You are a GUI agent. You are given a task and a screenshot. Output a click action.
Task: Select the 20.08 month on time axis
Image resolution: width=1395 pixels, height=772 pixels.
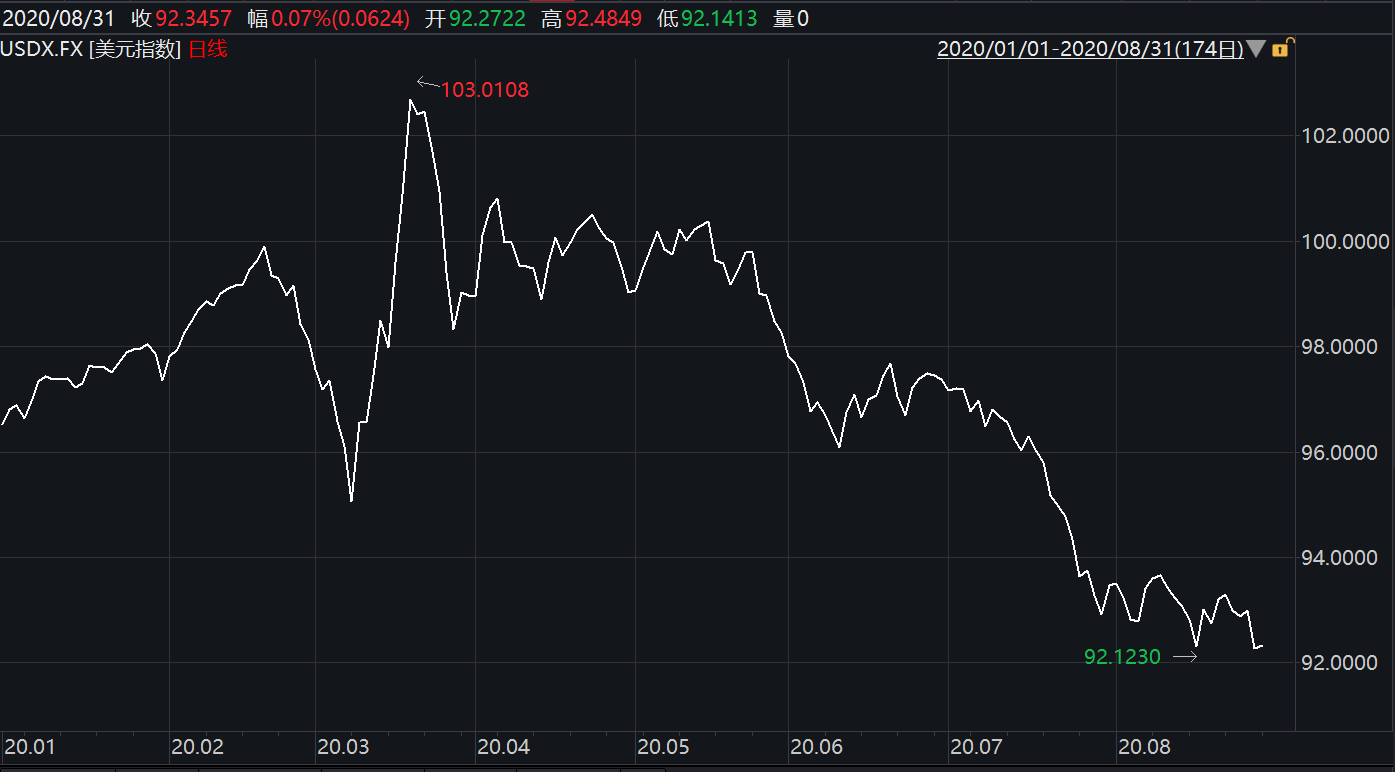(1144, 746)
